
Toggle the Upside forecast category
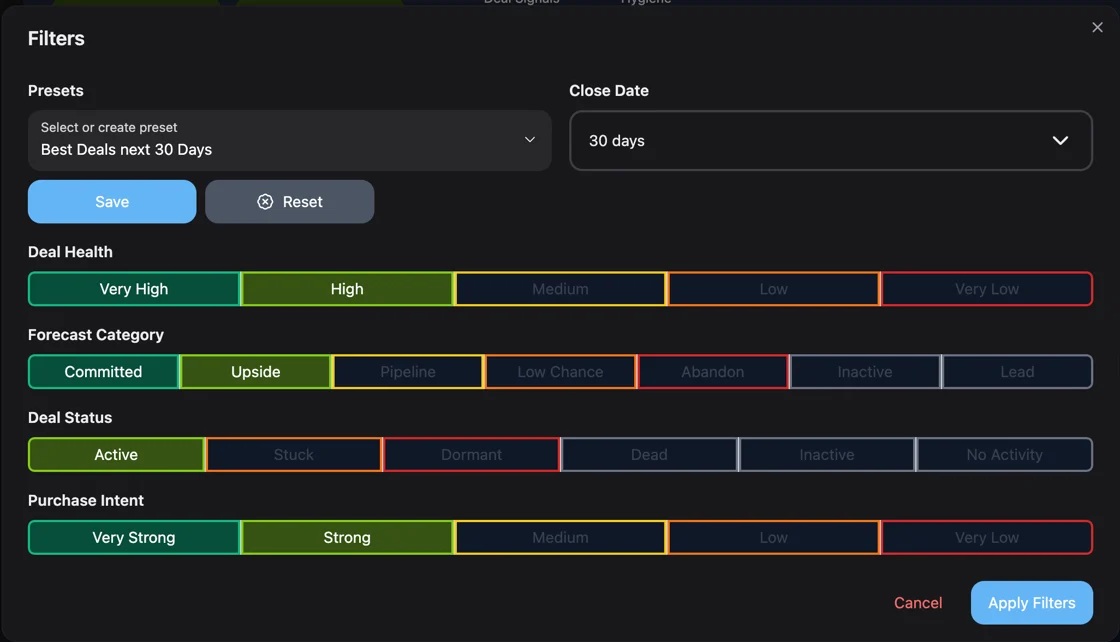click(256, 371)
